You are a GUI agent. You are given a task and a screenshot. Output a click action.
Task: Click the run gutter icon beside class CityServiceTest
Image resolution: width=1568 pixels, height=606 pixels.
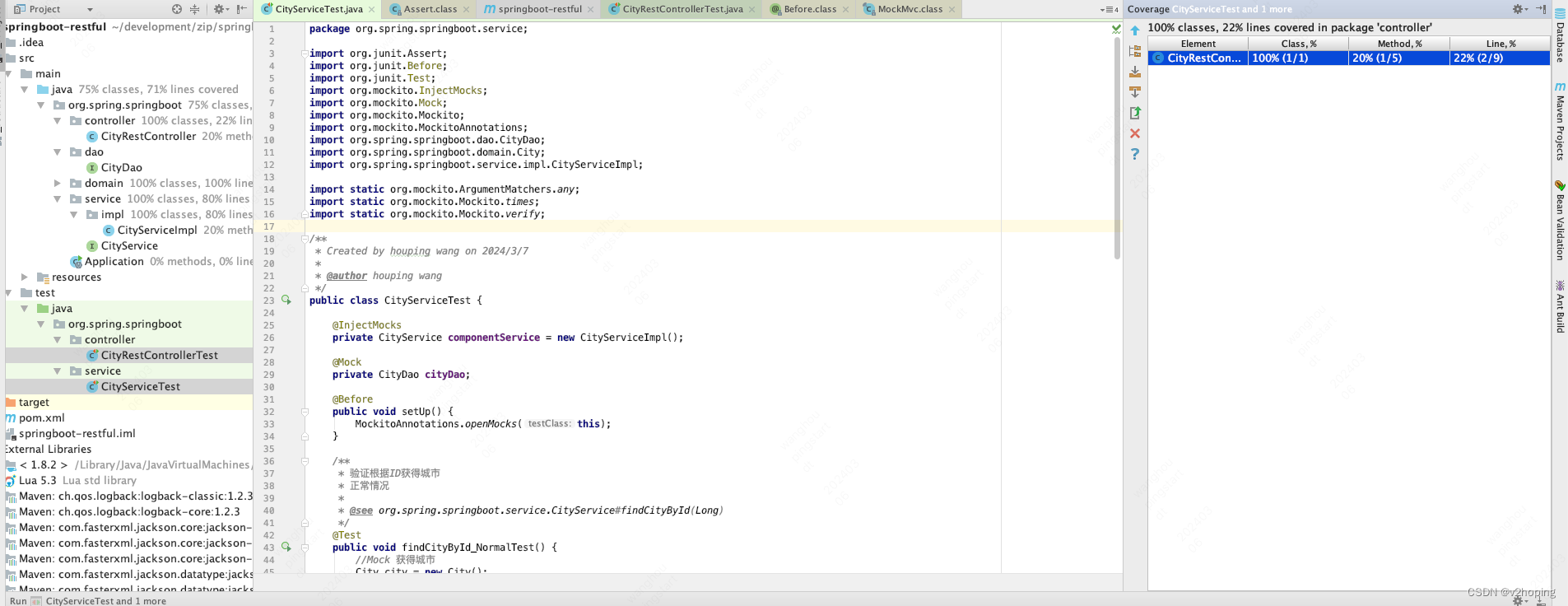tap(286, 300)
